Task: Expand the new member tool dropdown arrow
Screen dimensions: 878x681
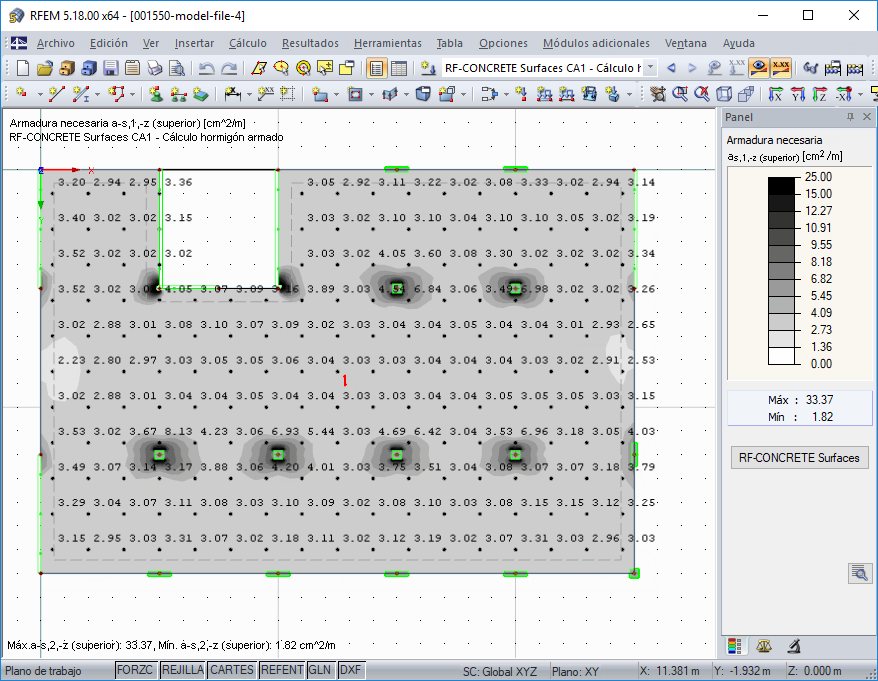Action: (97, 94)
